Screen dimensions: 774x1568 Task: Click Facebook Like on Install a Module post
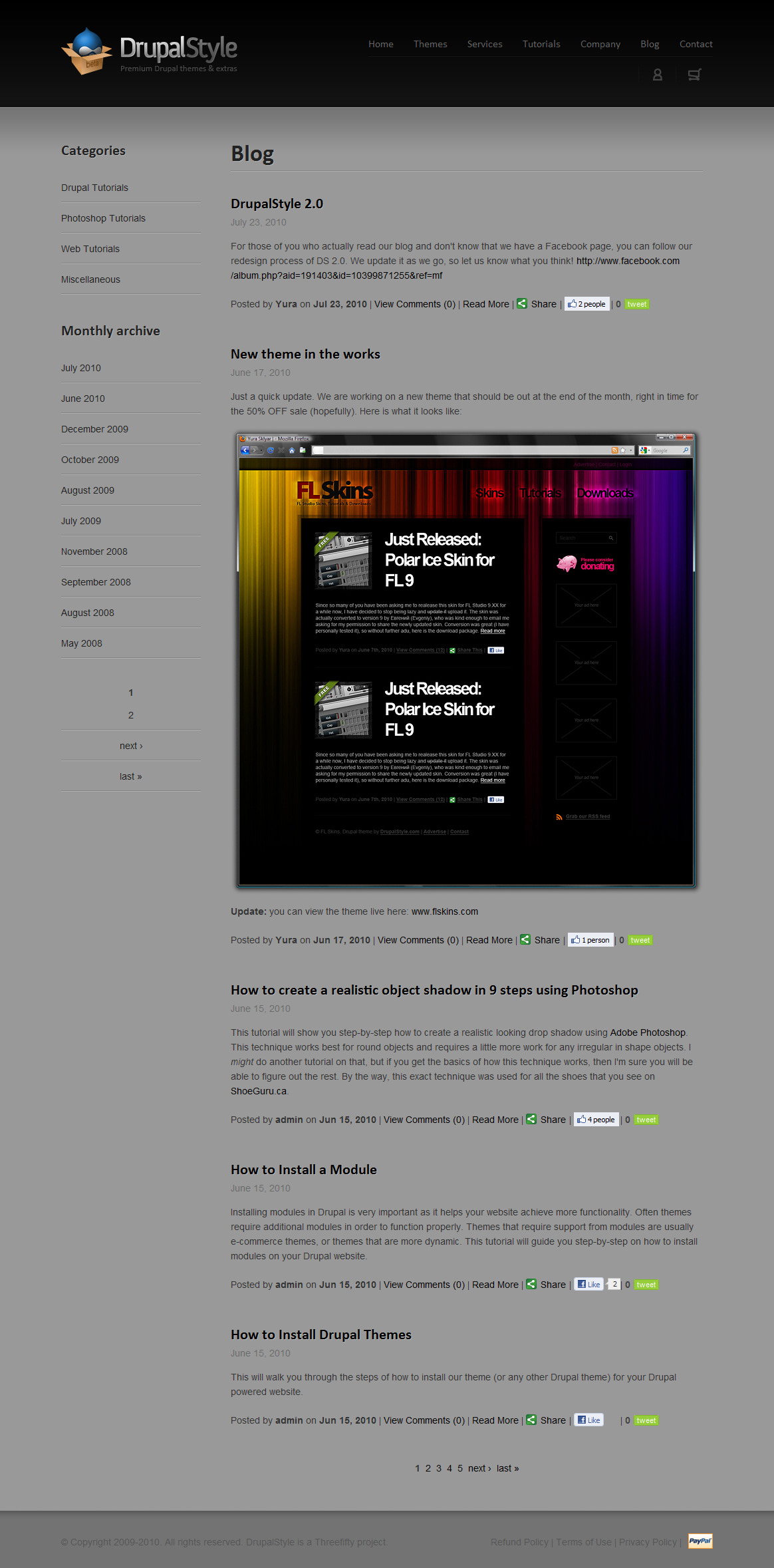point(589,1285)
